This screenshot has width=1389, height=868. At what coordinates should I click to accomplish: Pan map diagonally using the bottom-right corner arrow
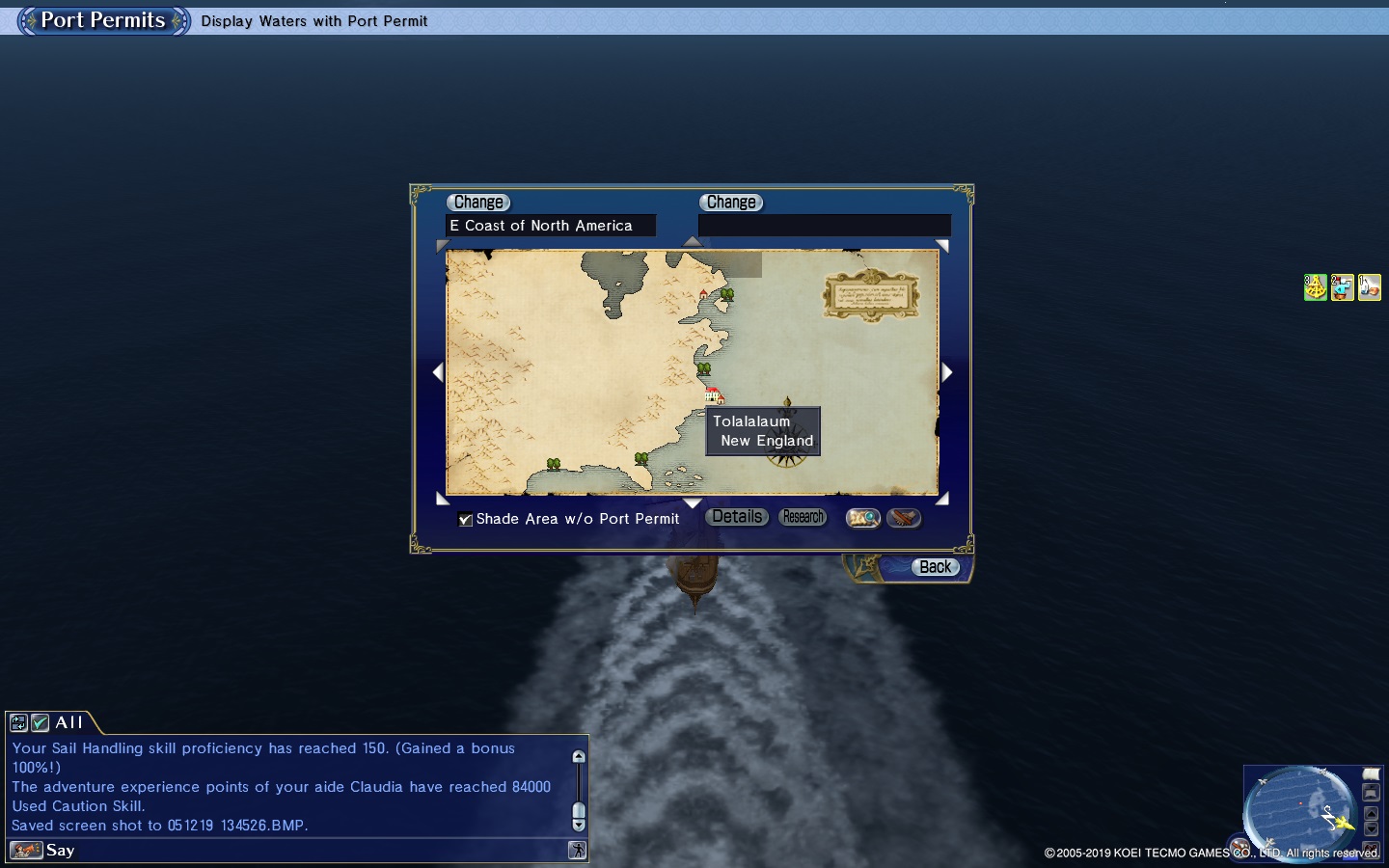[x=942, y=499]
